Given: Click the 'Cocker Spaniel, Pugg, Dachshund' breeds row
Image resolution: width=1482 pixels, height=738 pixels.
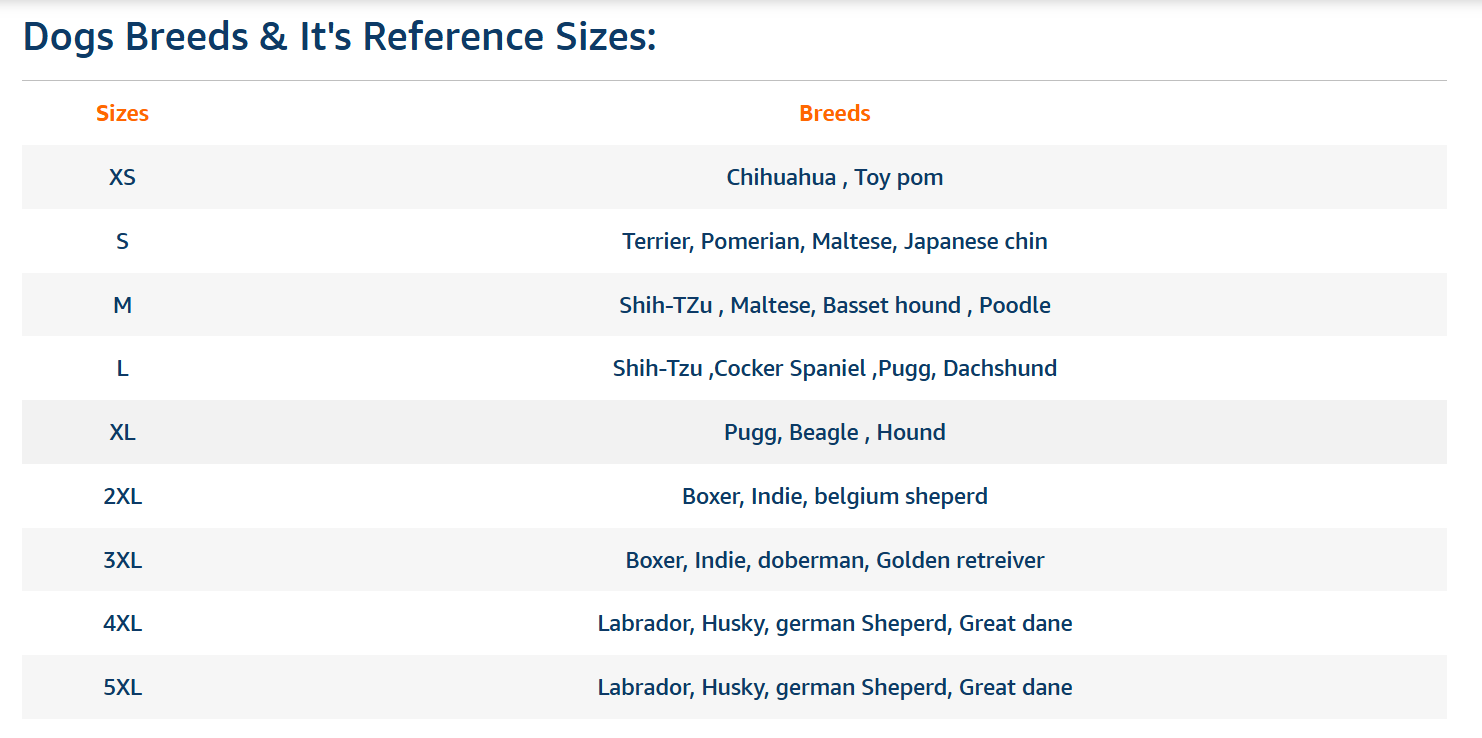Looking at the screenshot, I should pos(834,368).
